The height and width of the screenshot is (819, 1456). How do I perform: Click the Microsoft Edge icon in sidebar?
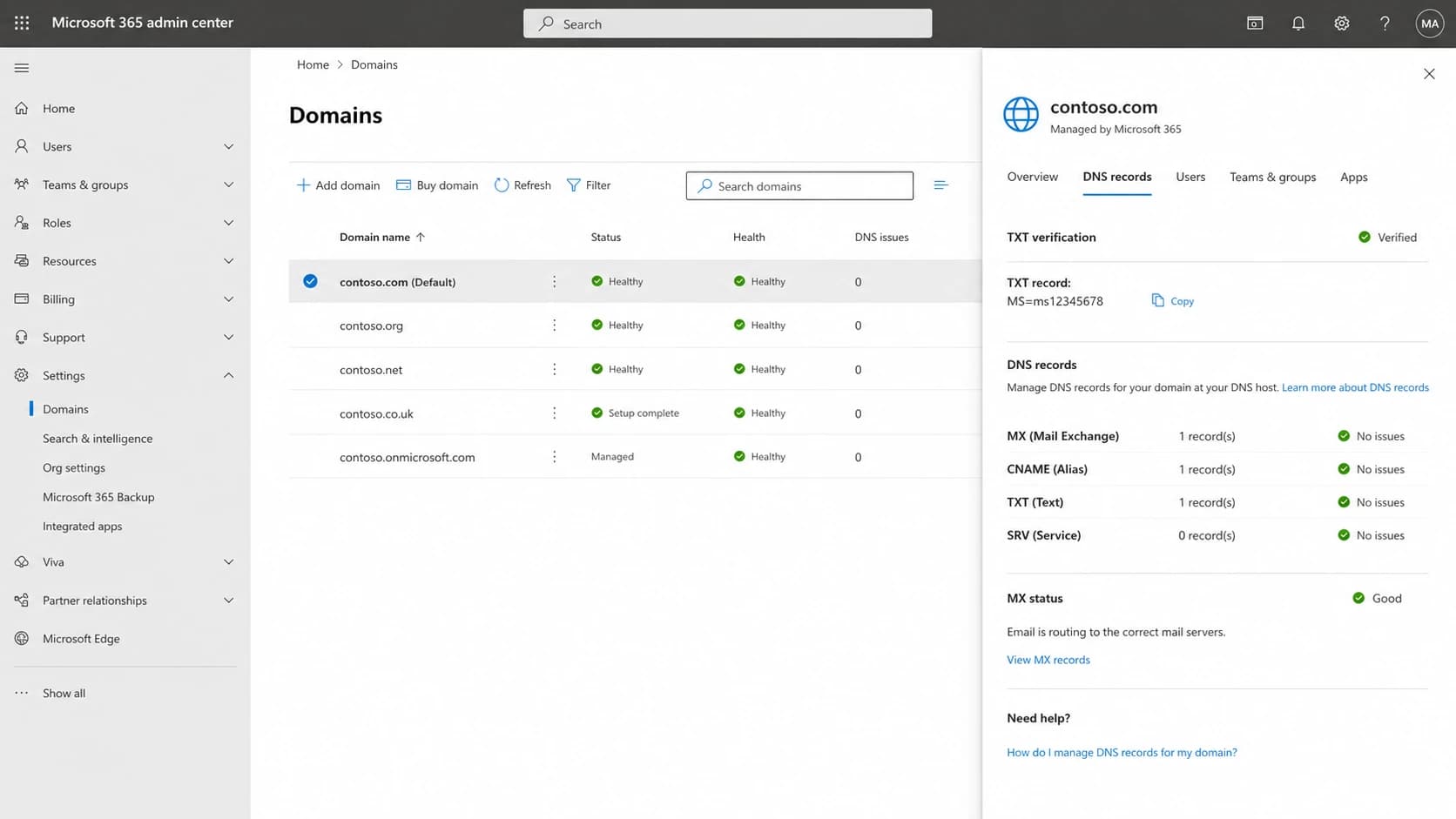[x=22, y=638]
